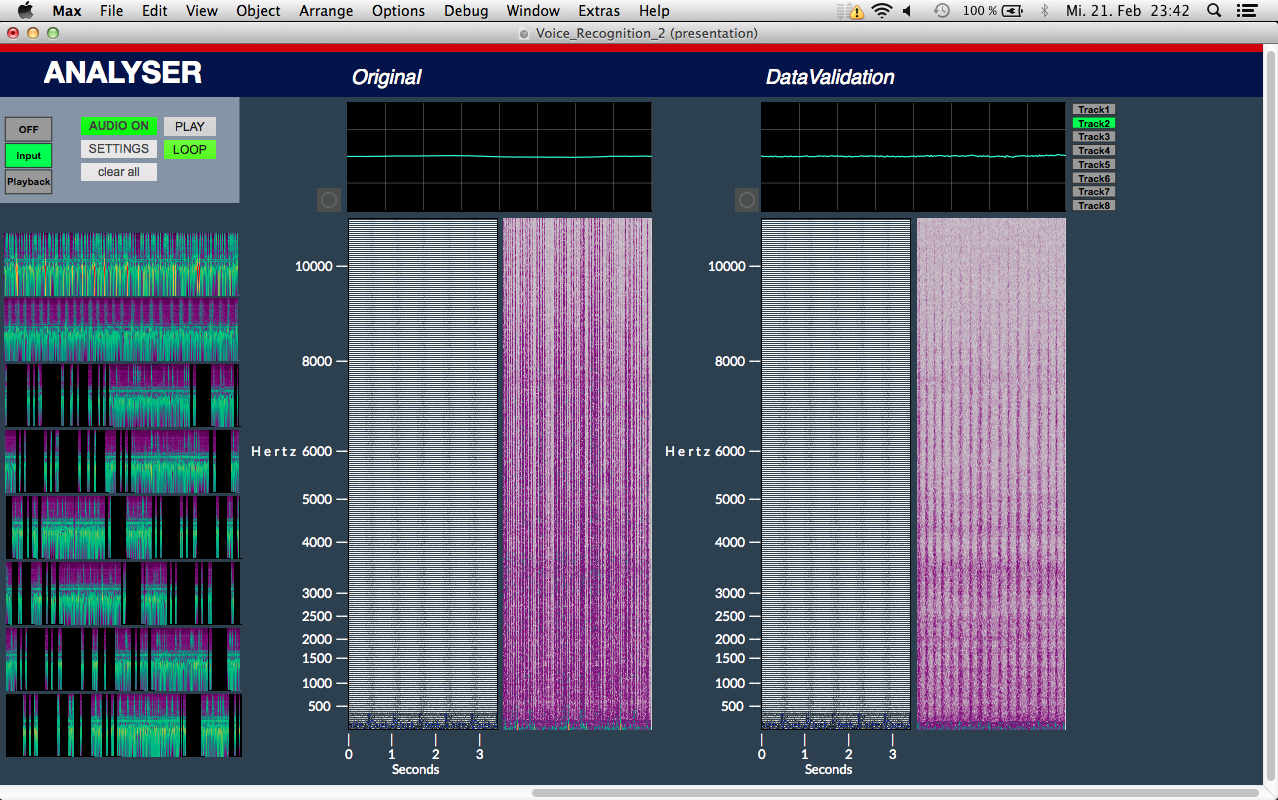Image resolution: width=1278 pixels, height=800 pixels.
Task: Select Track2 in the track list
Action: click(x=1093, y=123)
